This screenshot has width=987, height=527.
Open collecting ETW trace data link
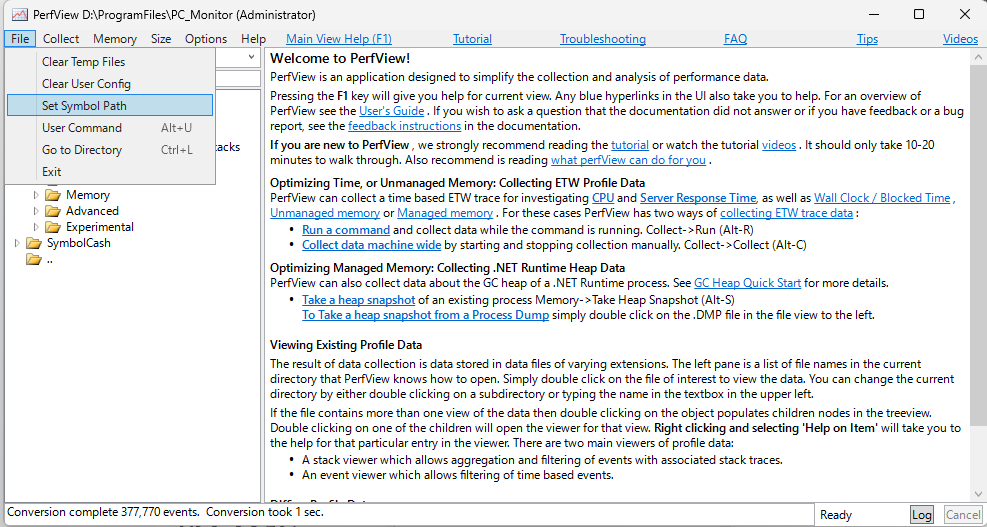[x=786, y=213]
